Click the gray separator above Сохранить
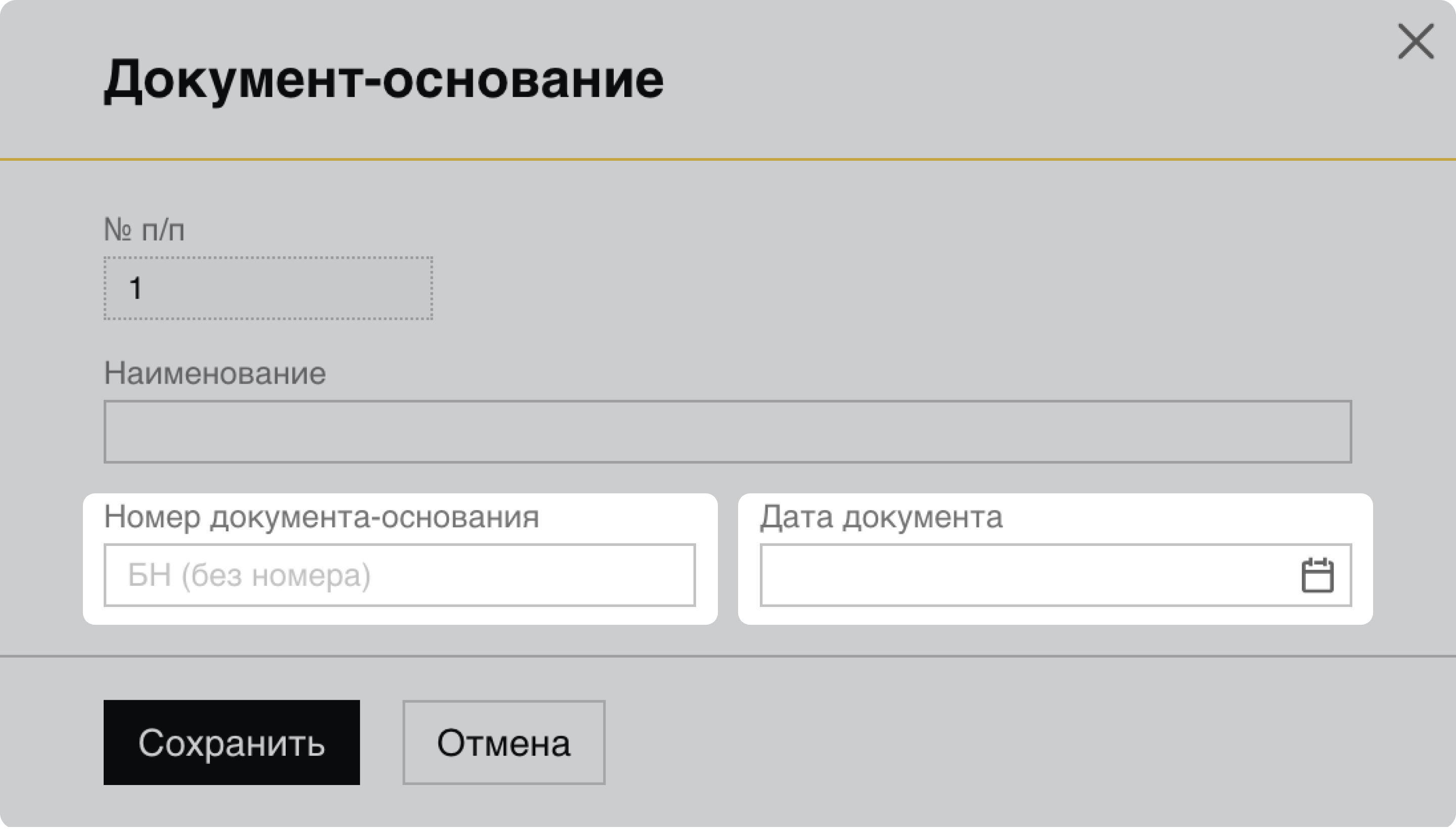The width and height of the screenshot is (1456, 829). [727, 656]
